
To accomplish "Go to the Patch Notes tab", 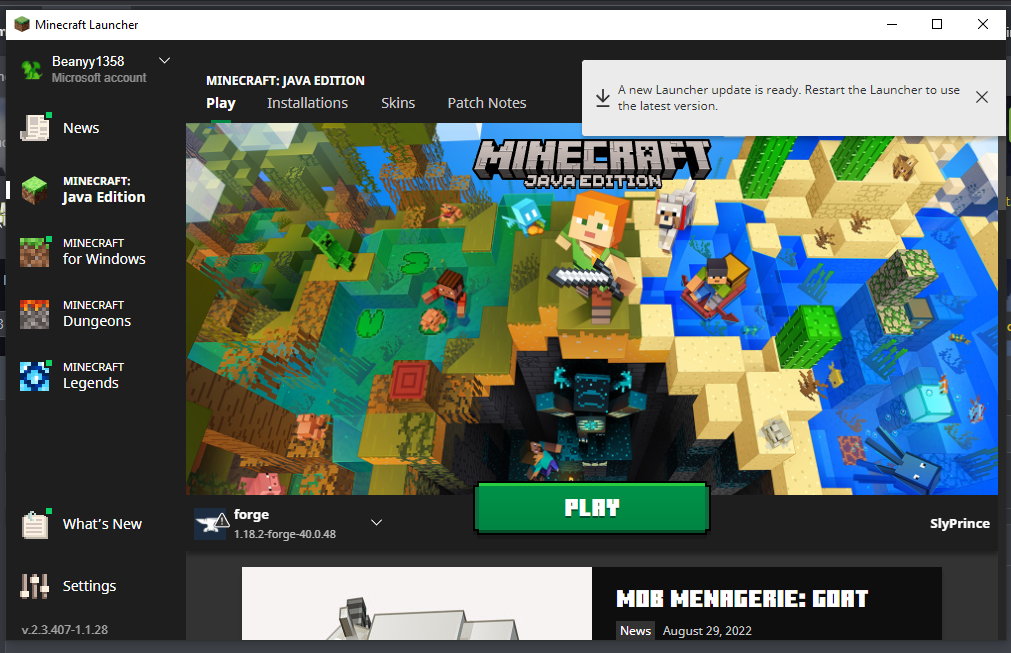I will 487,103.
